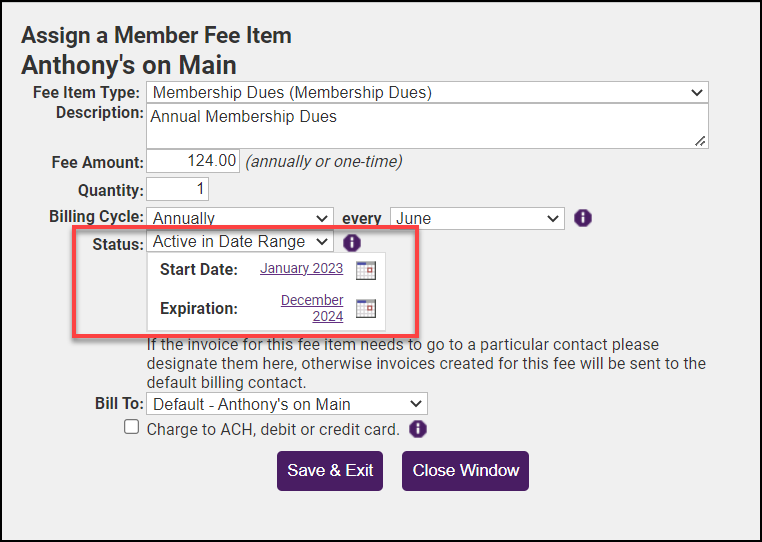Image resolution: width=762 pixels, height=542 pixels.
Task: Click the Quantity input field
Action: point(178,189)
